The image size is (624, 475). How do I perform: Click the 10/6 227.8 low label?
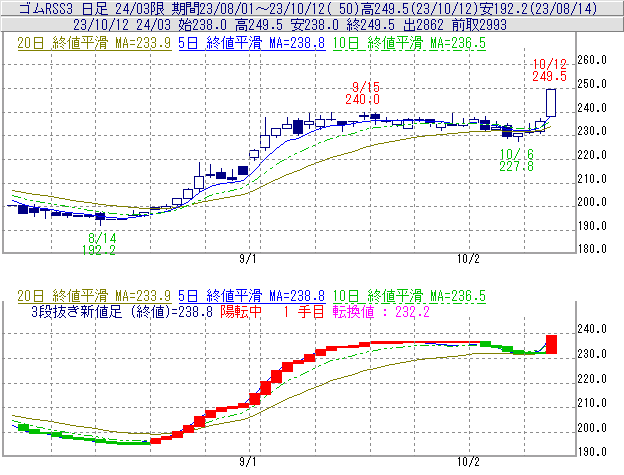pyautogui.click(x=517, y=160)
